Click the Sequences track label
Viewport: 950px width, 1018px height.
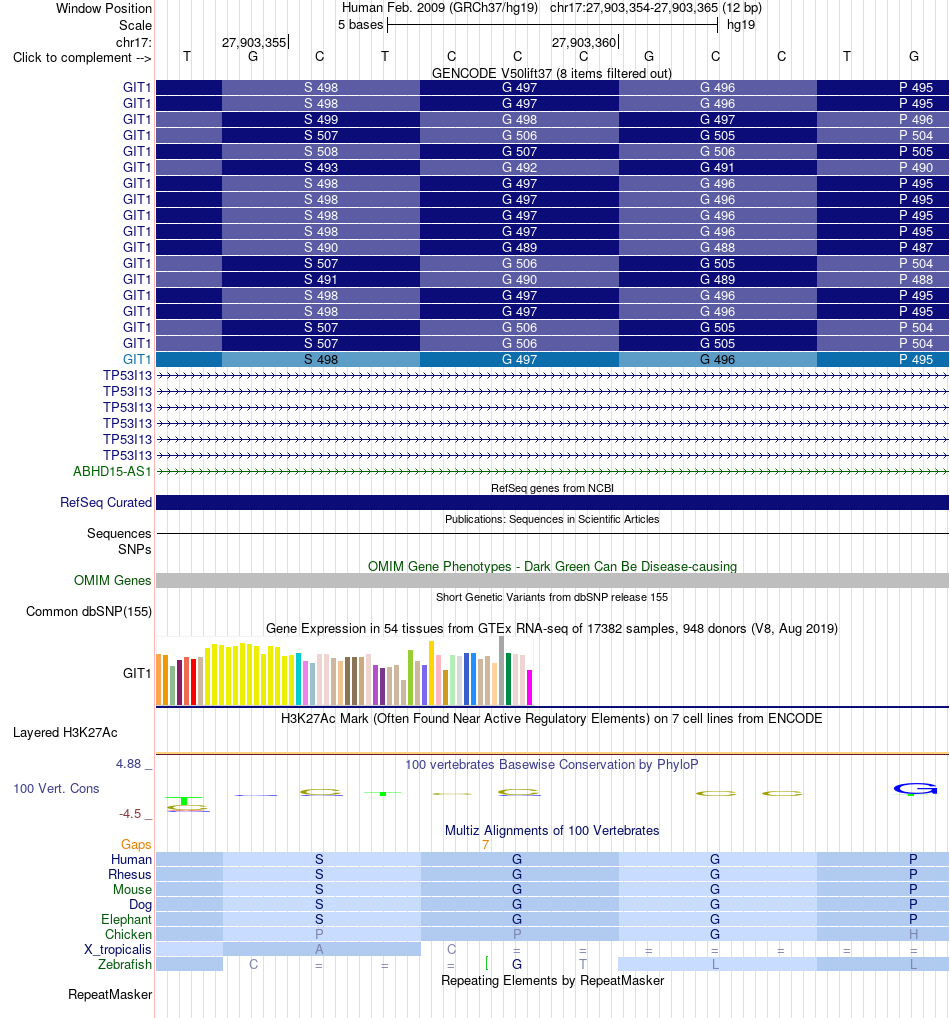point(119,534)
